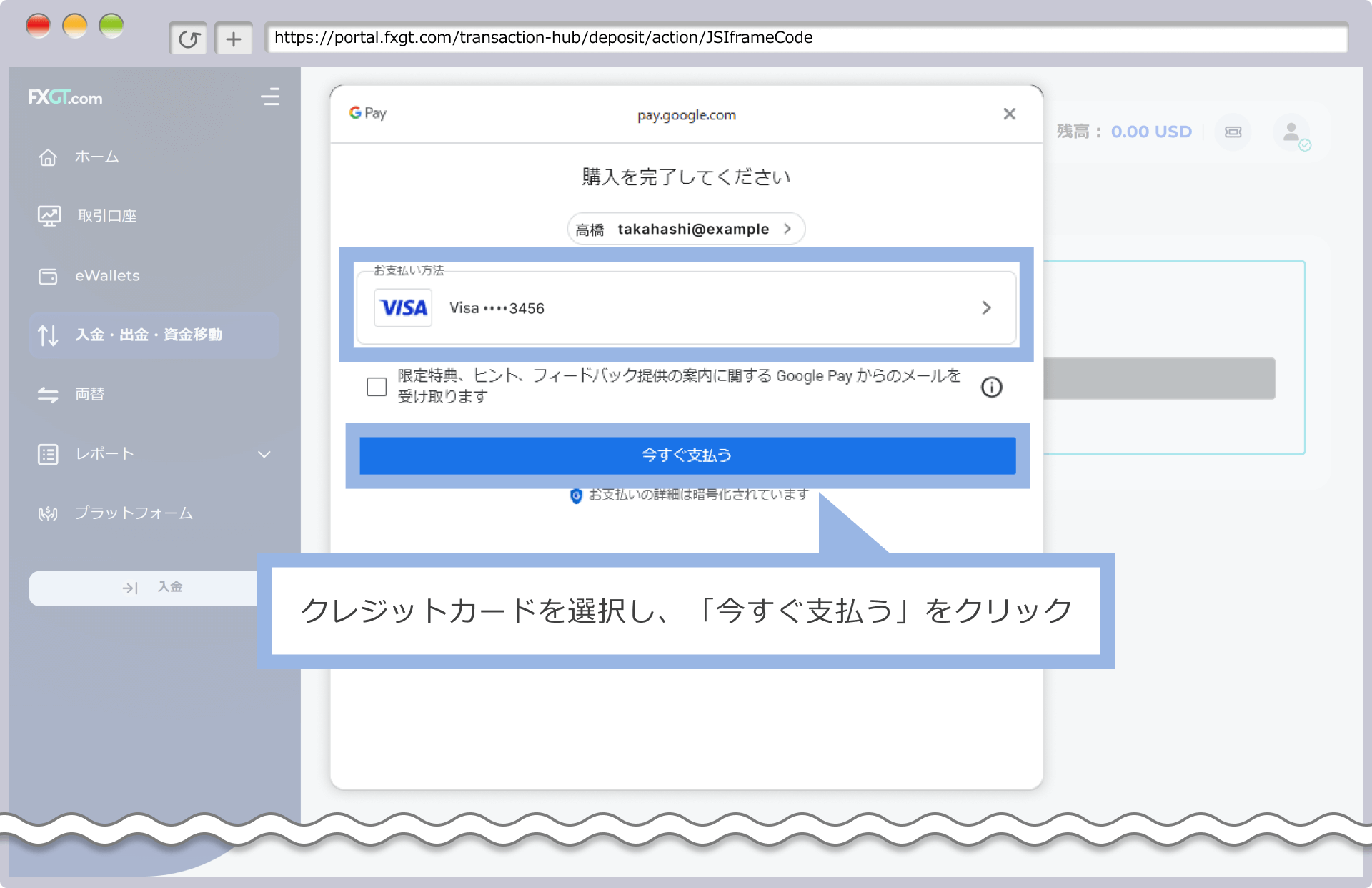Click the FXGT.com logo
Viewport: 1372px width, 888px height.
[x=65, y=97]
